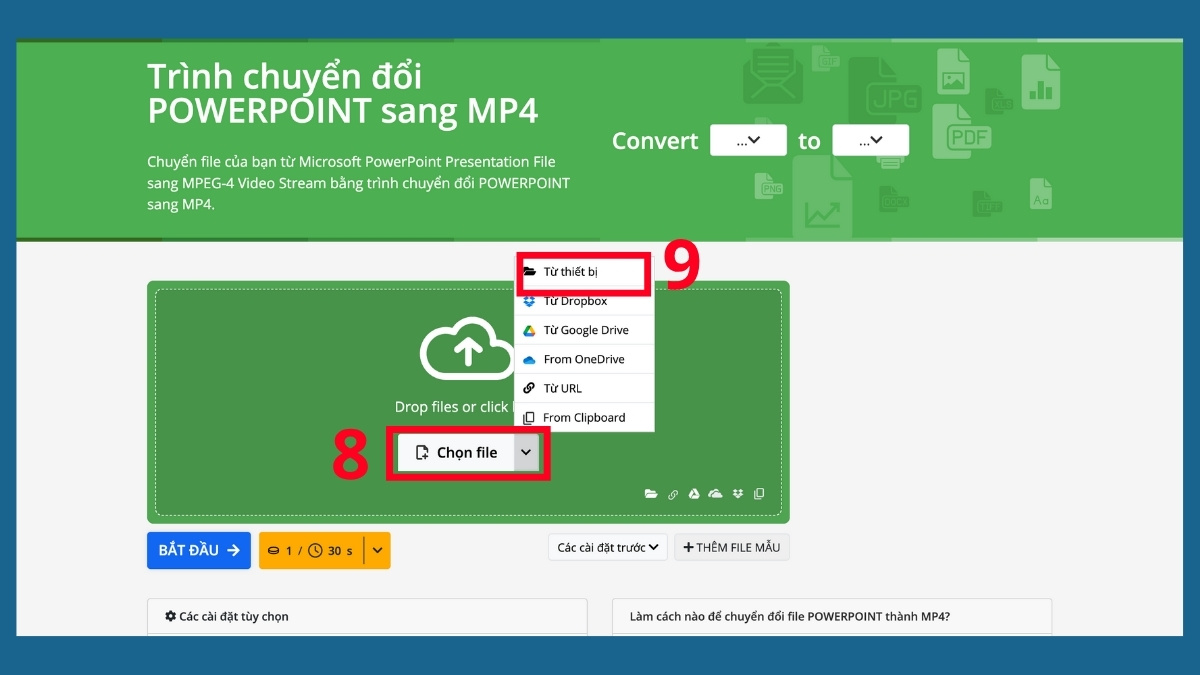Click the clipboard paste icon in the upload area
Viewport: 1200px width, 675px height.
point(758,493)
